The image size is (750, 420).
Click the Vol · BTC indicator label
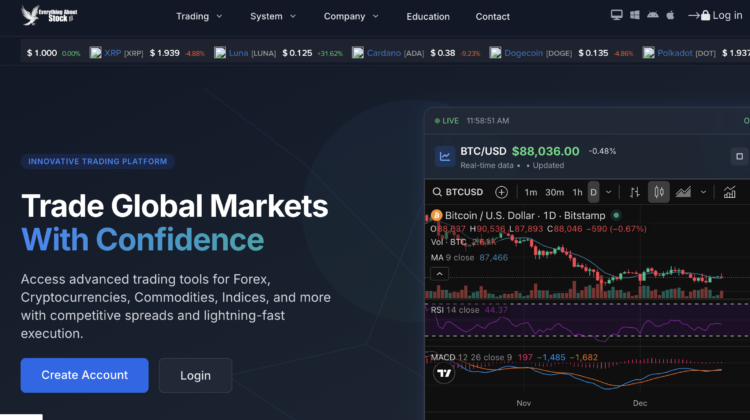(x=448, y=242)
